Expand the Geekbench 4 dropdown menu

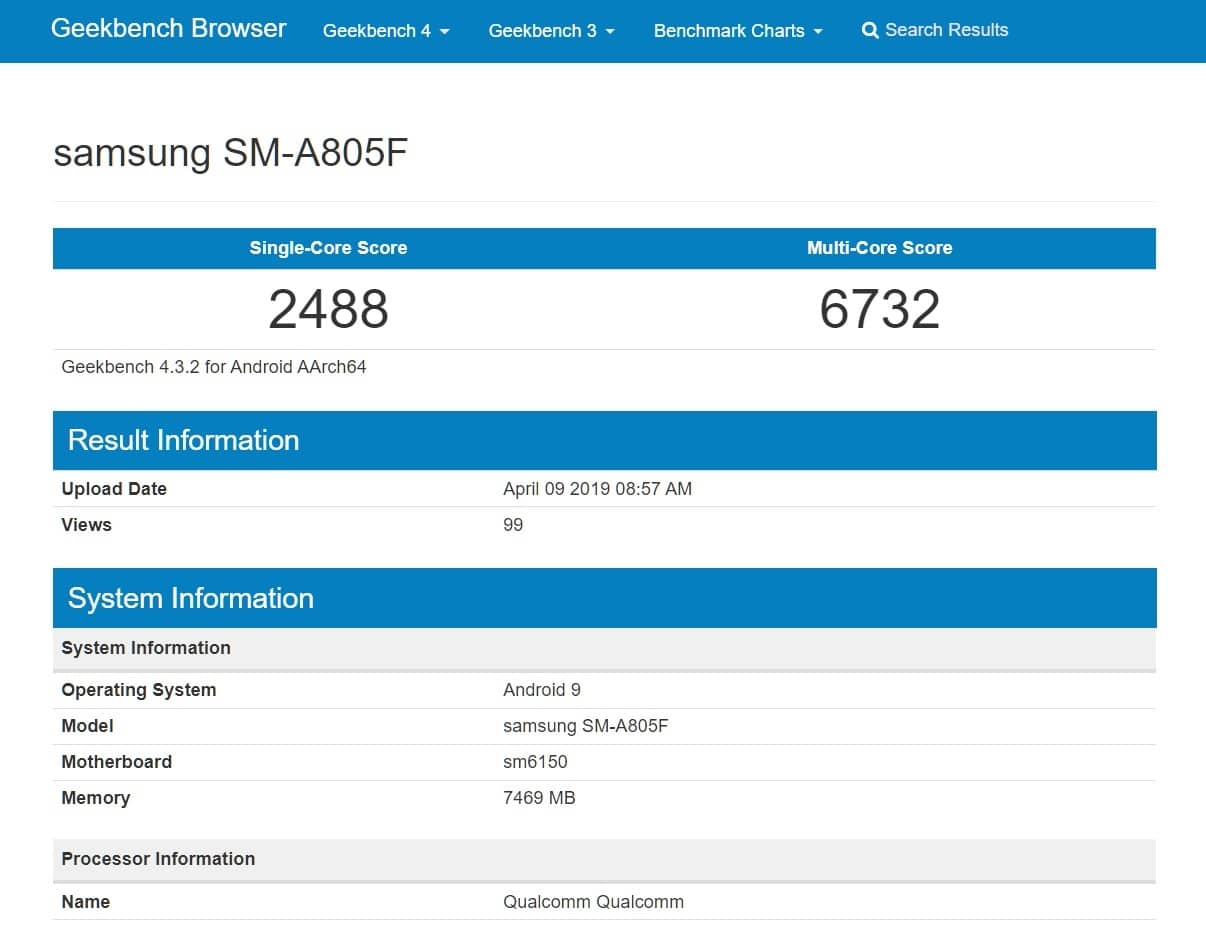(x=386, y=31)
